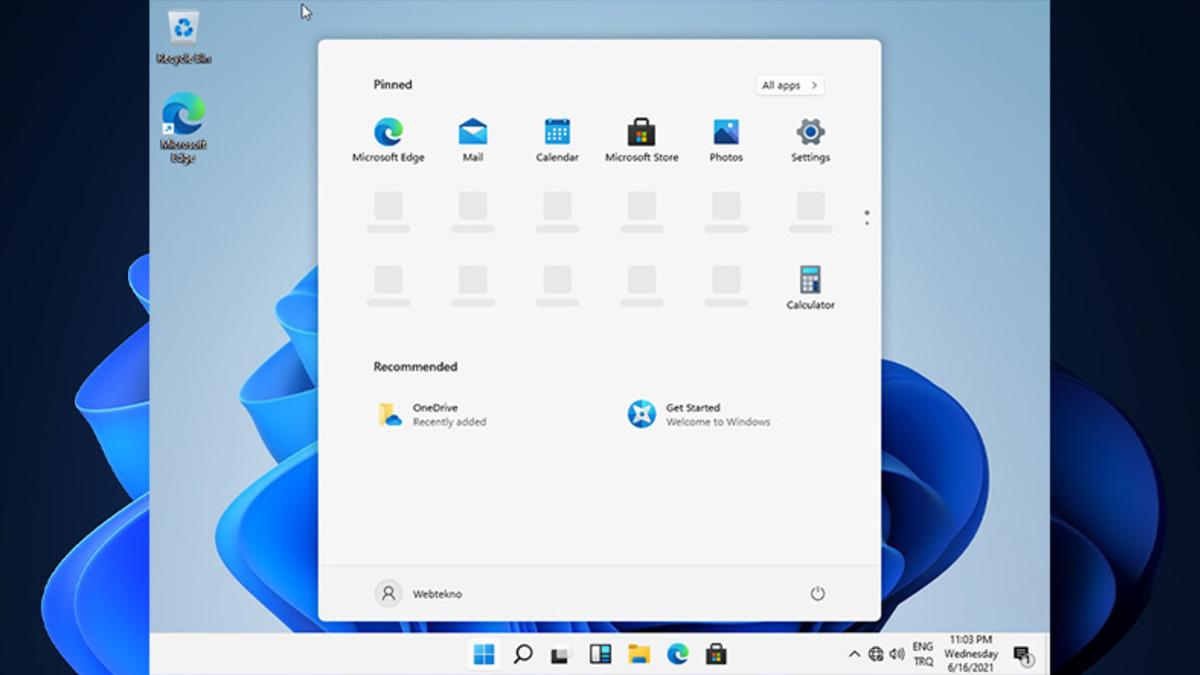
Task: Open File Explorer from the taskbar
Action: pos(639,655)
